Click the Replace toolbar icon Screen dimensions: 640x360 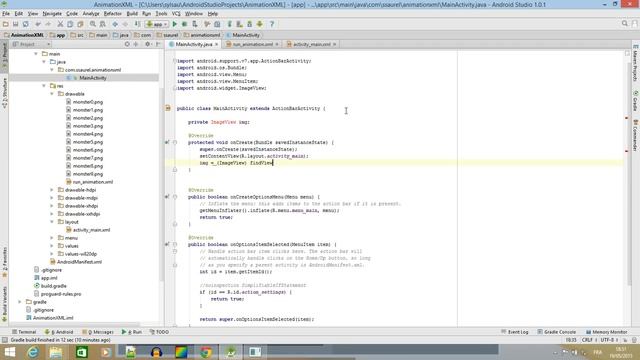pos(102,24)
